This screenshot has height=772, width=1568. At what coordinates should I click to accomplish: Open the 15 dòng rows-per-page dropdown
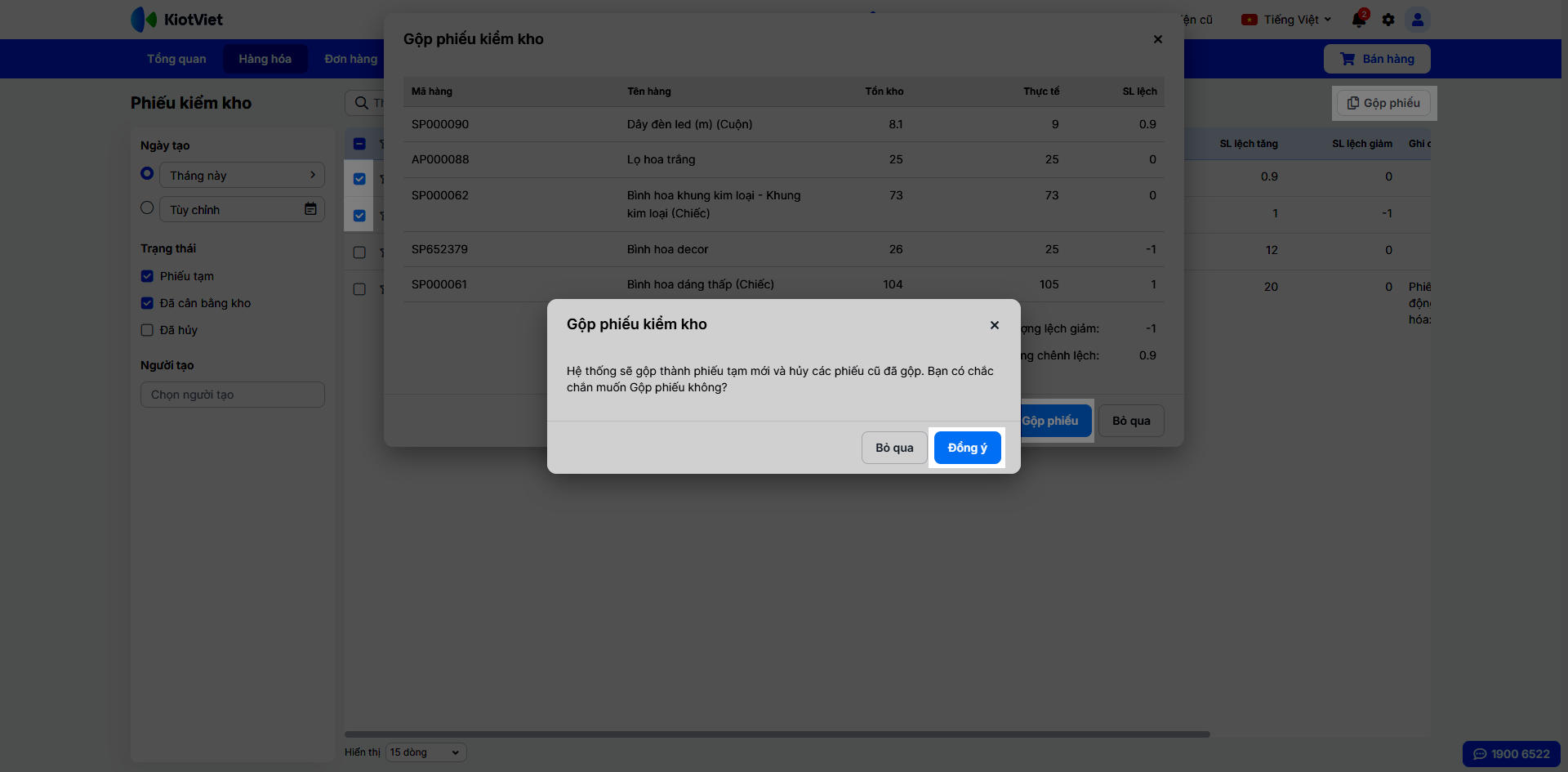tap(425, 752)
